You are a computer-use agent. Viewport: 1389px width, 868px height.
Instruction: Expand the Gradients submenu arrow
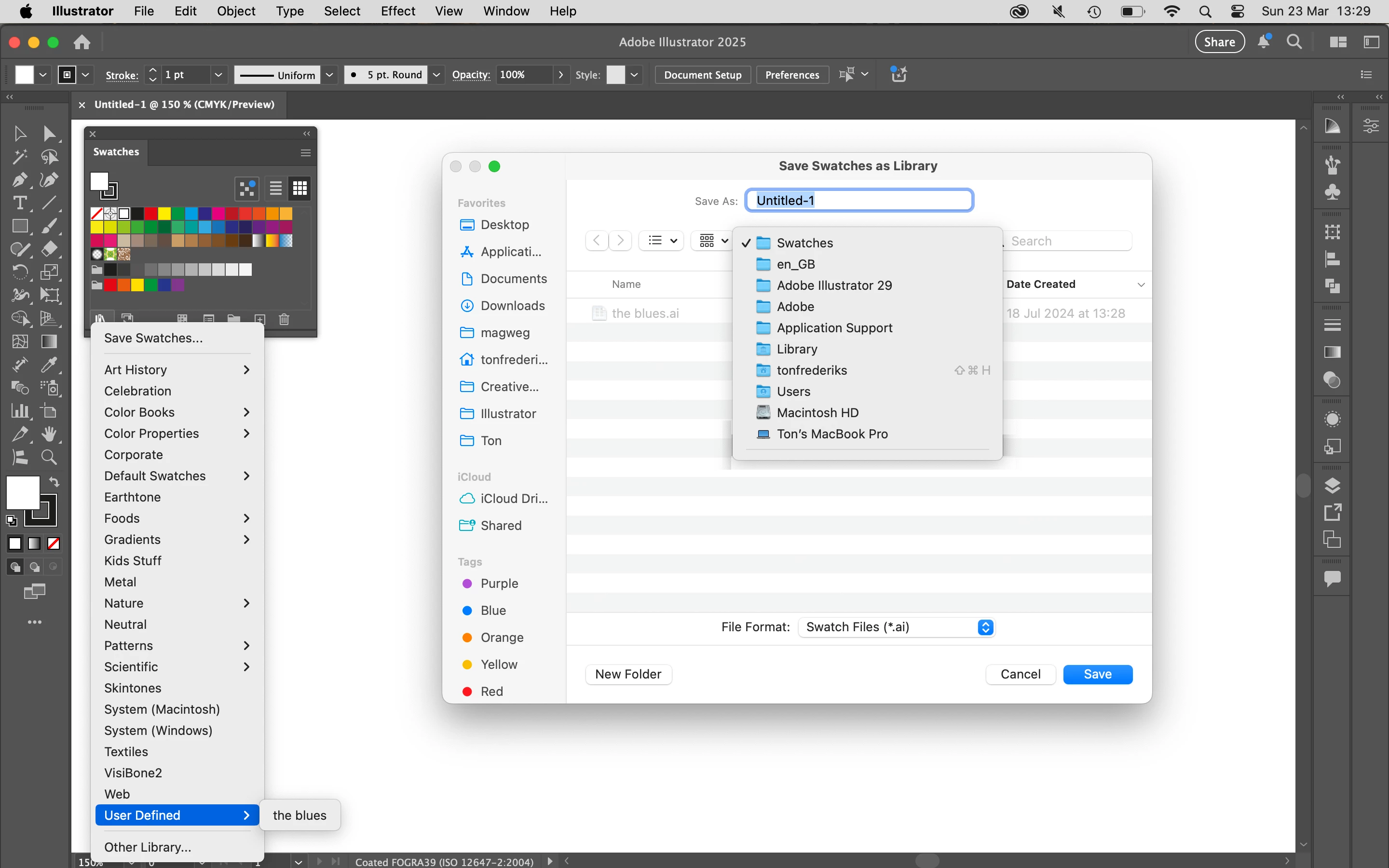point(246,540)
